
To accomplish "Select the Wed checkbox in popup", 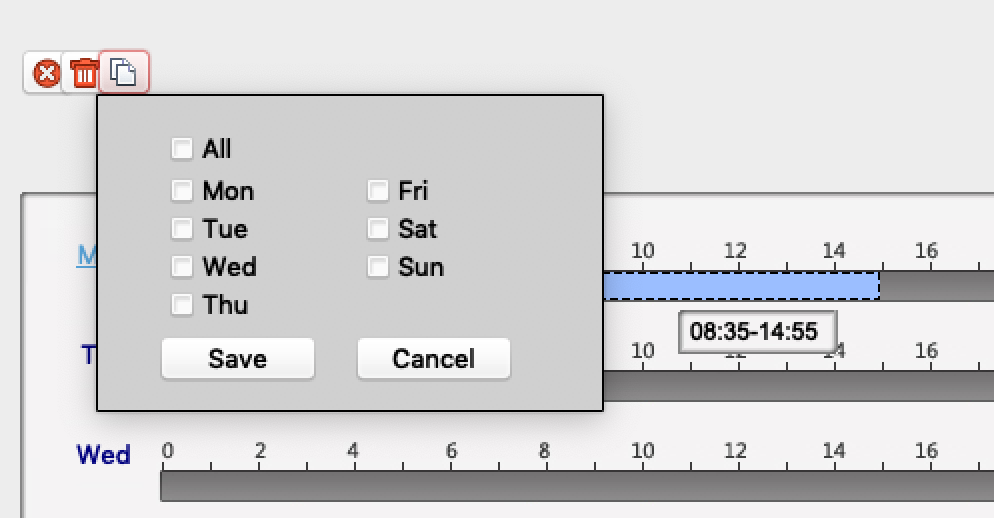I will [x=182, y=267].
